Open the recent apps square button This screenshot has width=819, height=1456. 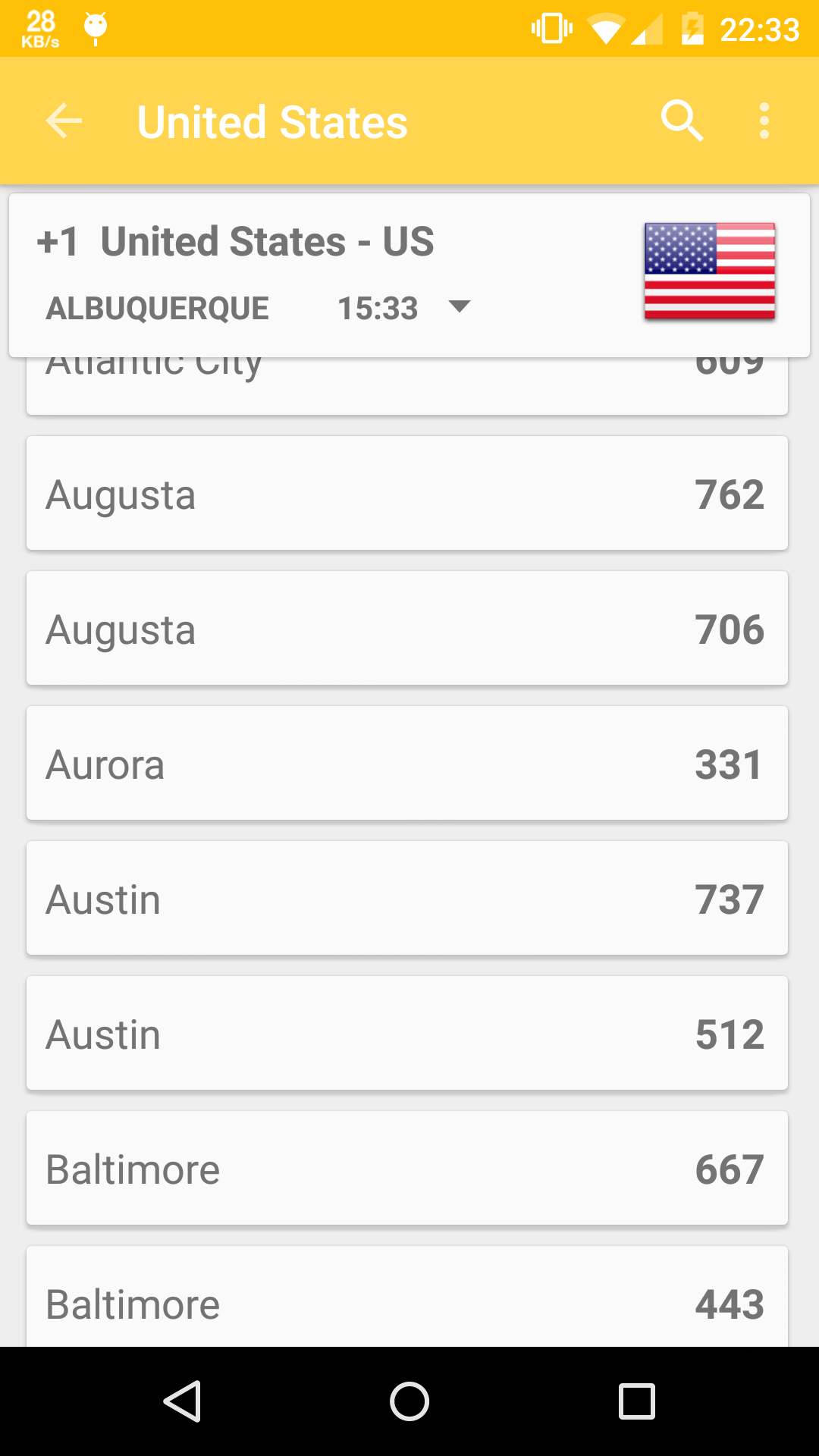pos(637,1401)
